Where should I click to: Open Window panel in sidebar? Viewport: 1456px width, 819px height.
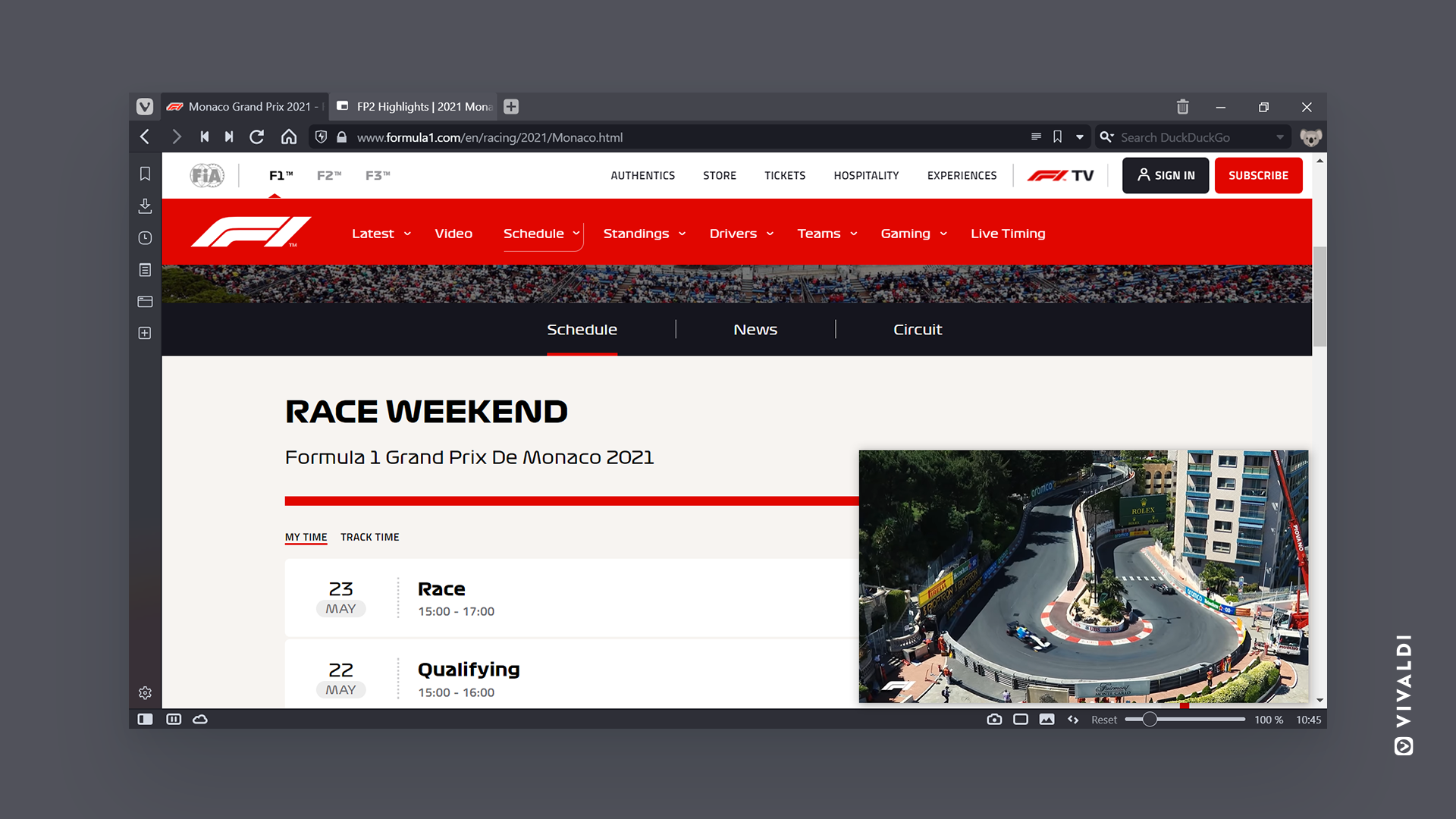tap(145, 302)
